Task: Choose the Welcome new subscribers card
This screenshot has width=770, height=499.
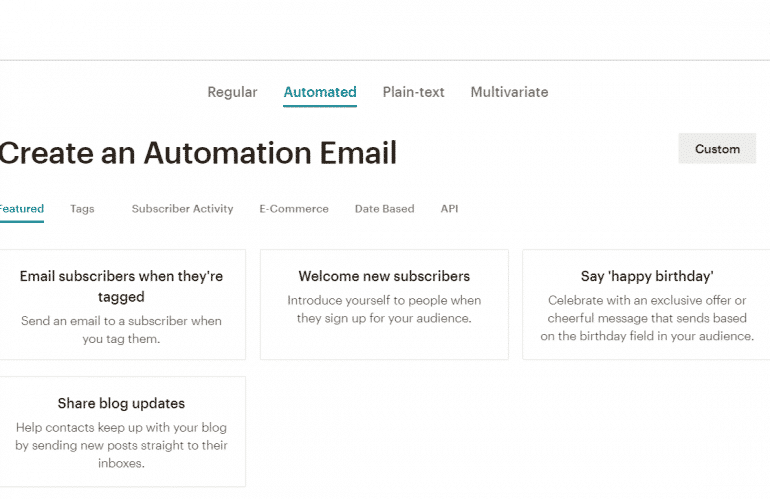Action: [x=384, y=305]
